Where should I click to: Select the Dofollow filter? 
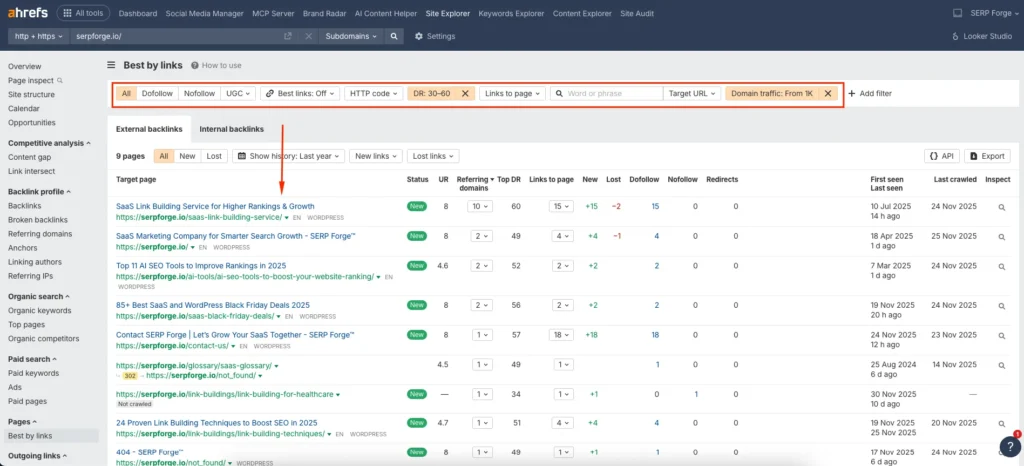pyautogui.click(x=157, y=93)
